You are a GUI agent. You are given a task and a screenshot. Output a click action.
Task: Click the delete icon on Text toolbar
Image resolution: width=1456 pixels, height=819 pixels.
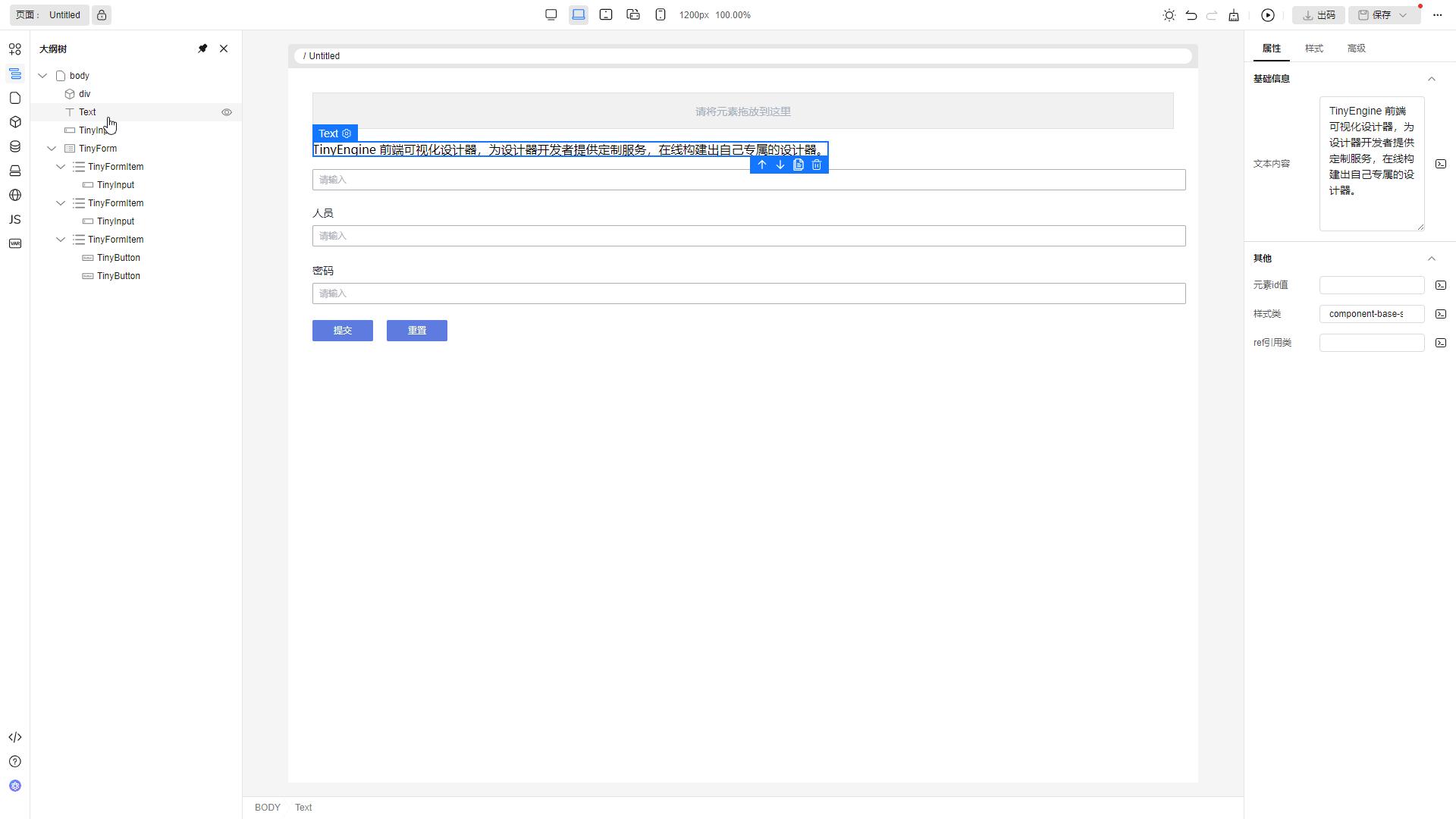(x=817, y=165)
